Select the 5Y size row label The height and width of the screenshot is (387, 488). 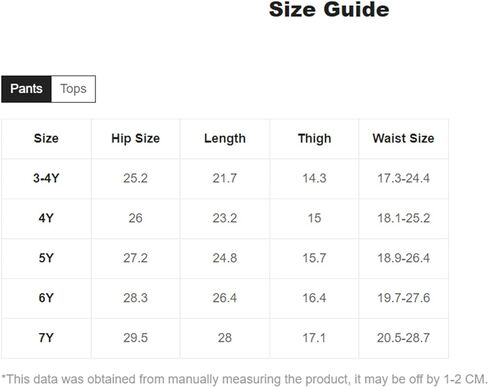[46, 258]
